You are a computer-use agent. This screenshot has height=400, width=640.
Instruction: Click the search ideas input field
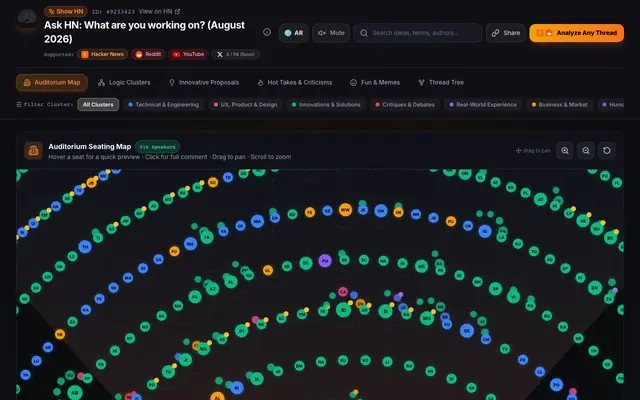pyautogui.click(x=418, y=33)
